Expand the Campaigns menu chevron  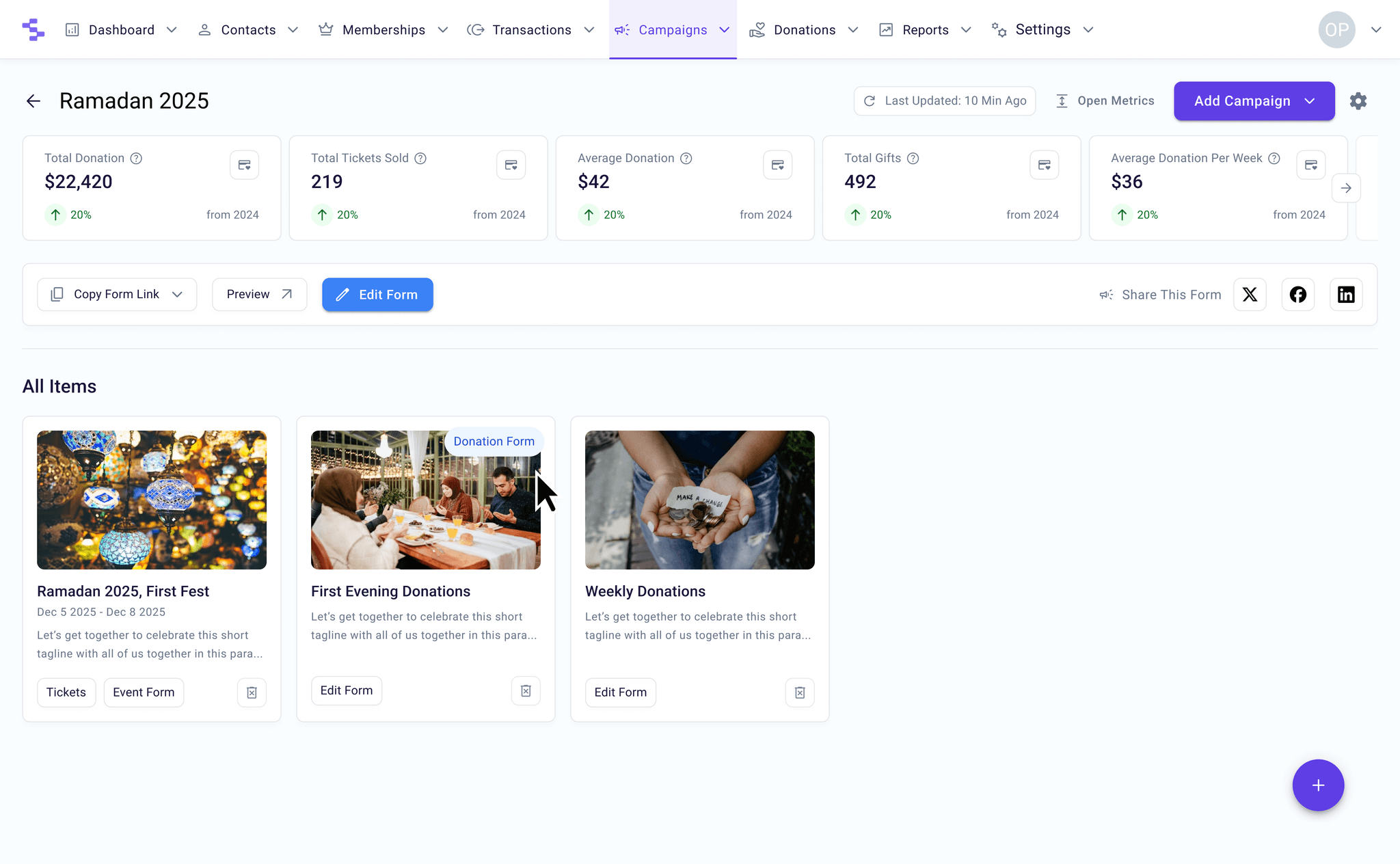click(x=725, y=30)
